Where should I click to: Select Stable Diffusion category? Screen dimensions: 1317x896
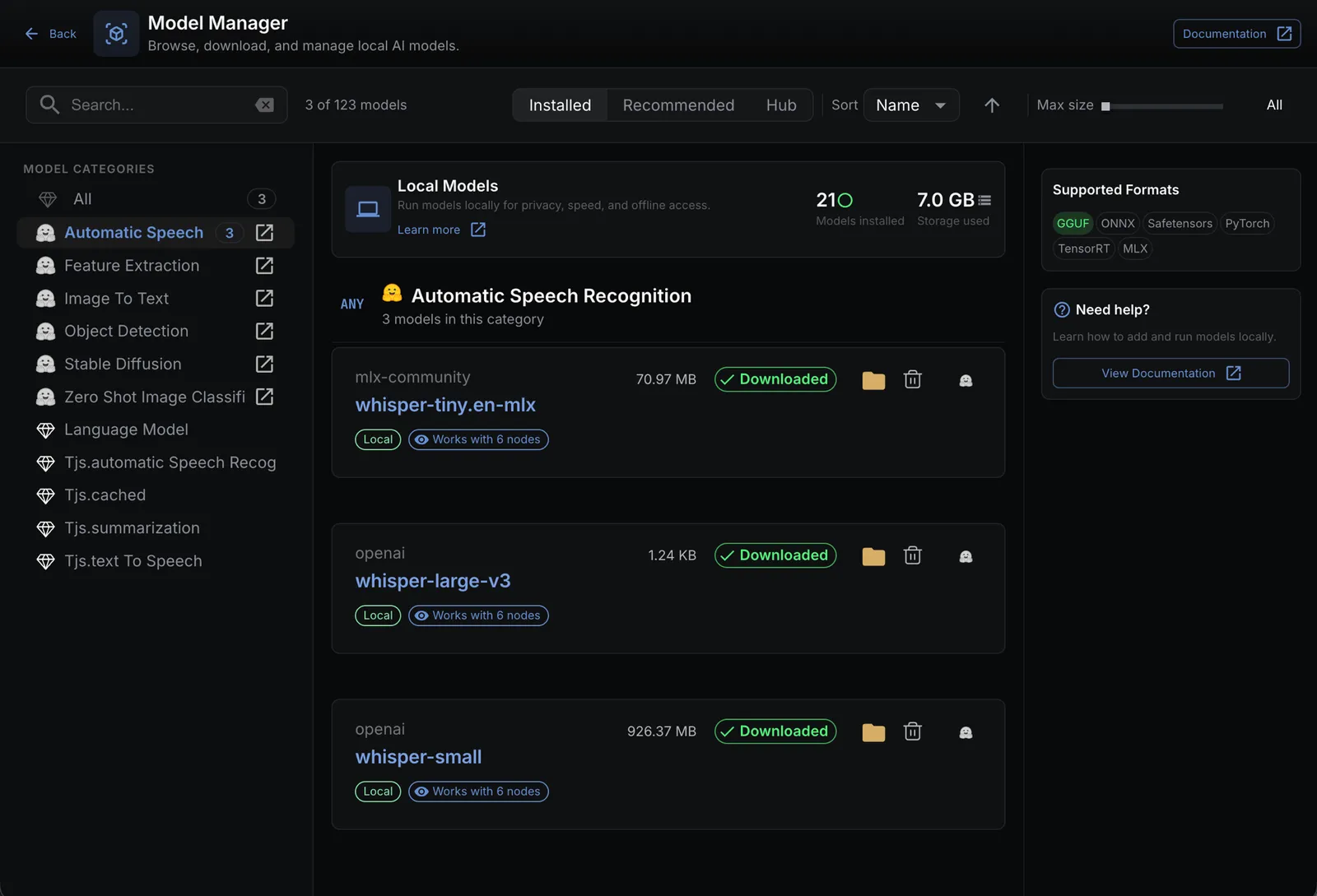(x=123, y=364)
